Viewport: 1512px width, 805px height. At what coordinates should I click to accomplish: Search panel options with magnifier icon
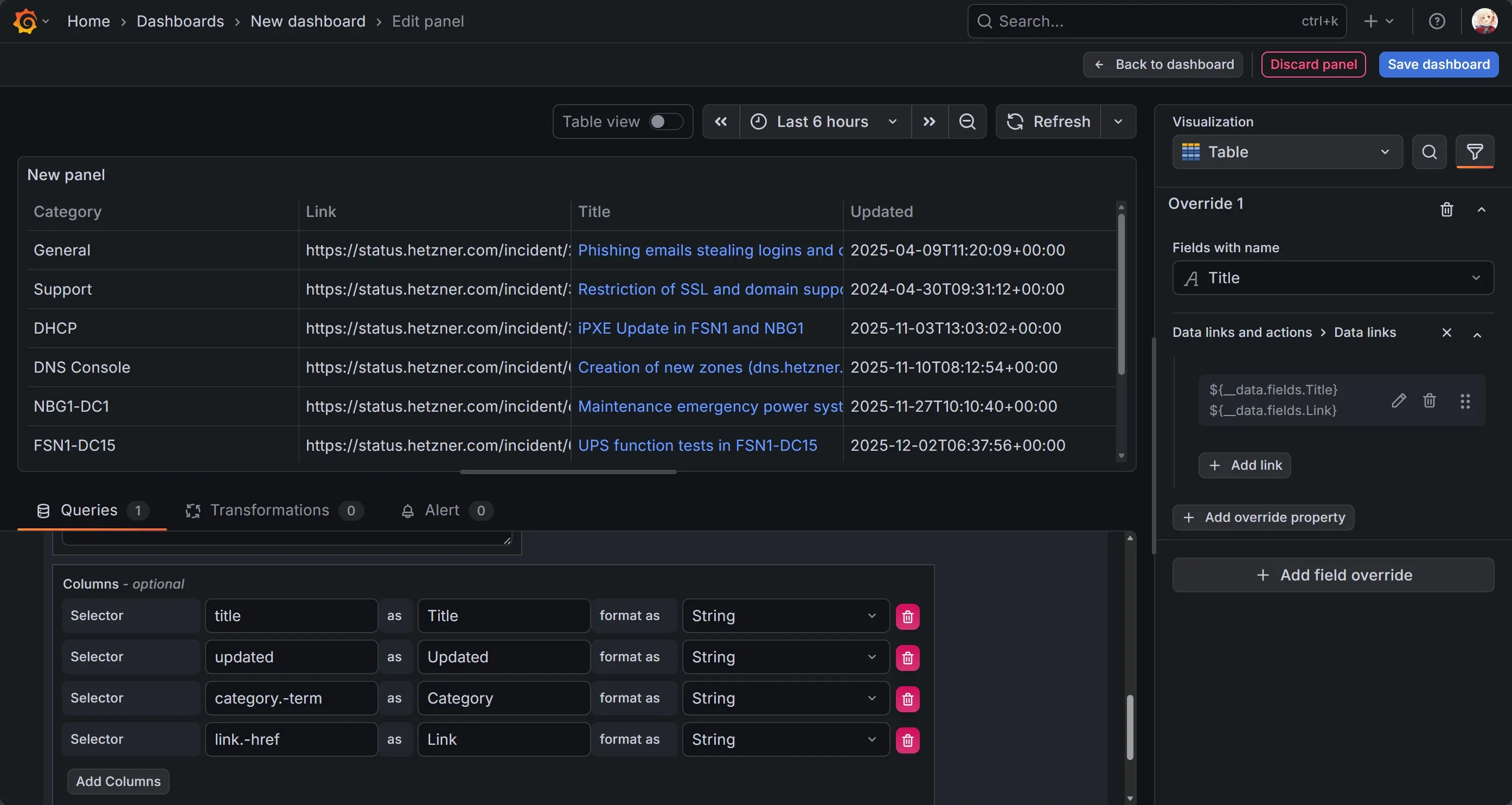(x=1428, y=152)
